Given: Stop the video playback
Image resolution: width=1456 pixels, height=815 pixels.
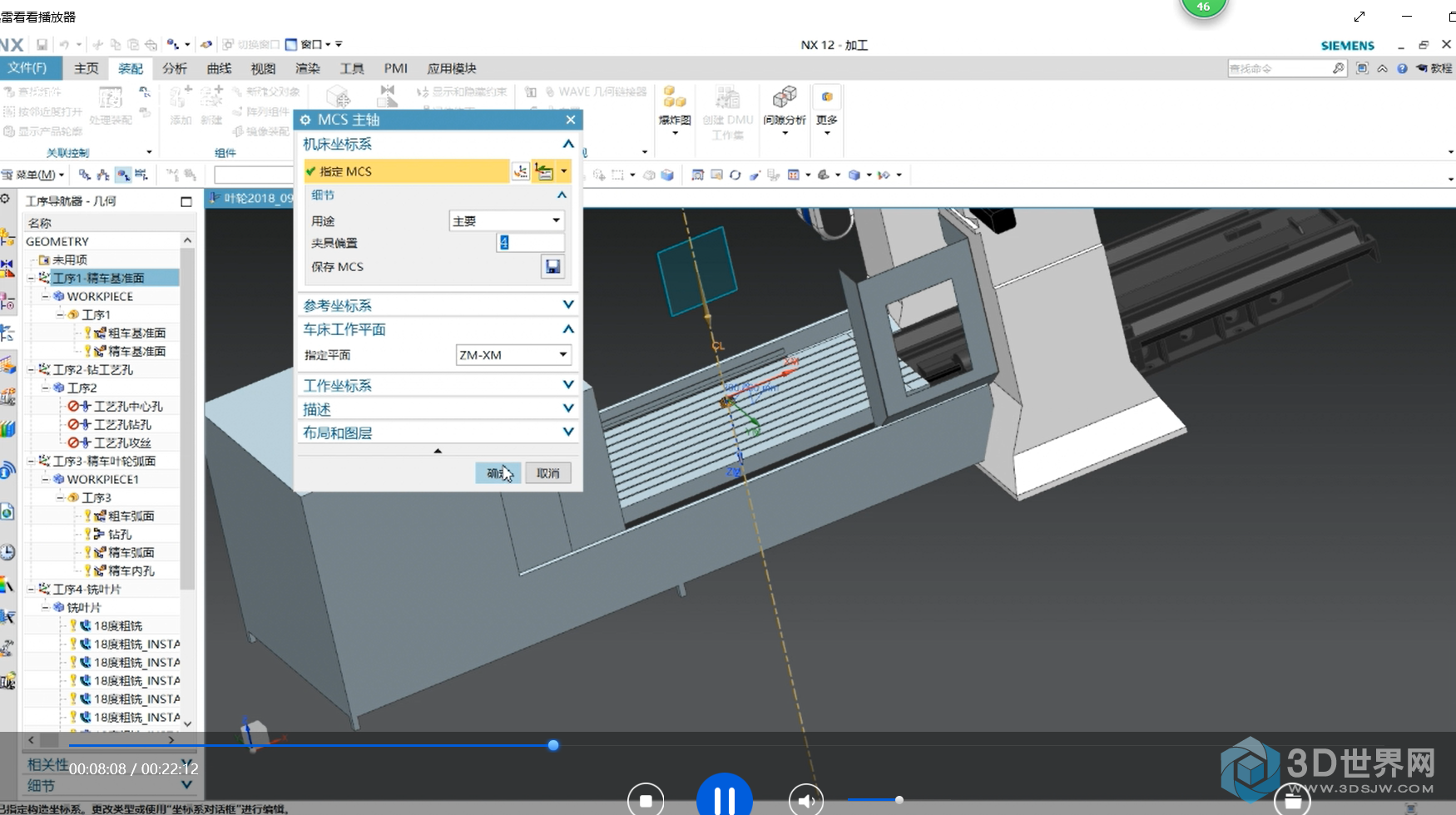Looking at the screenshot, I should point(646,801).
